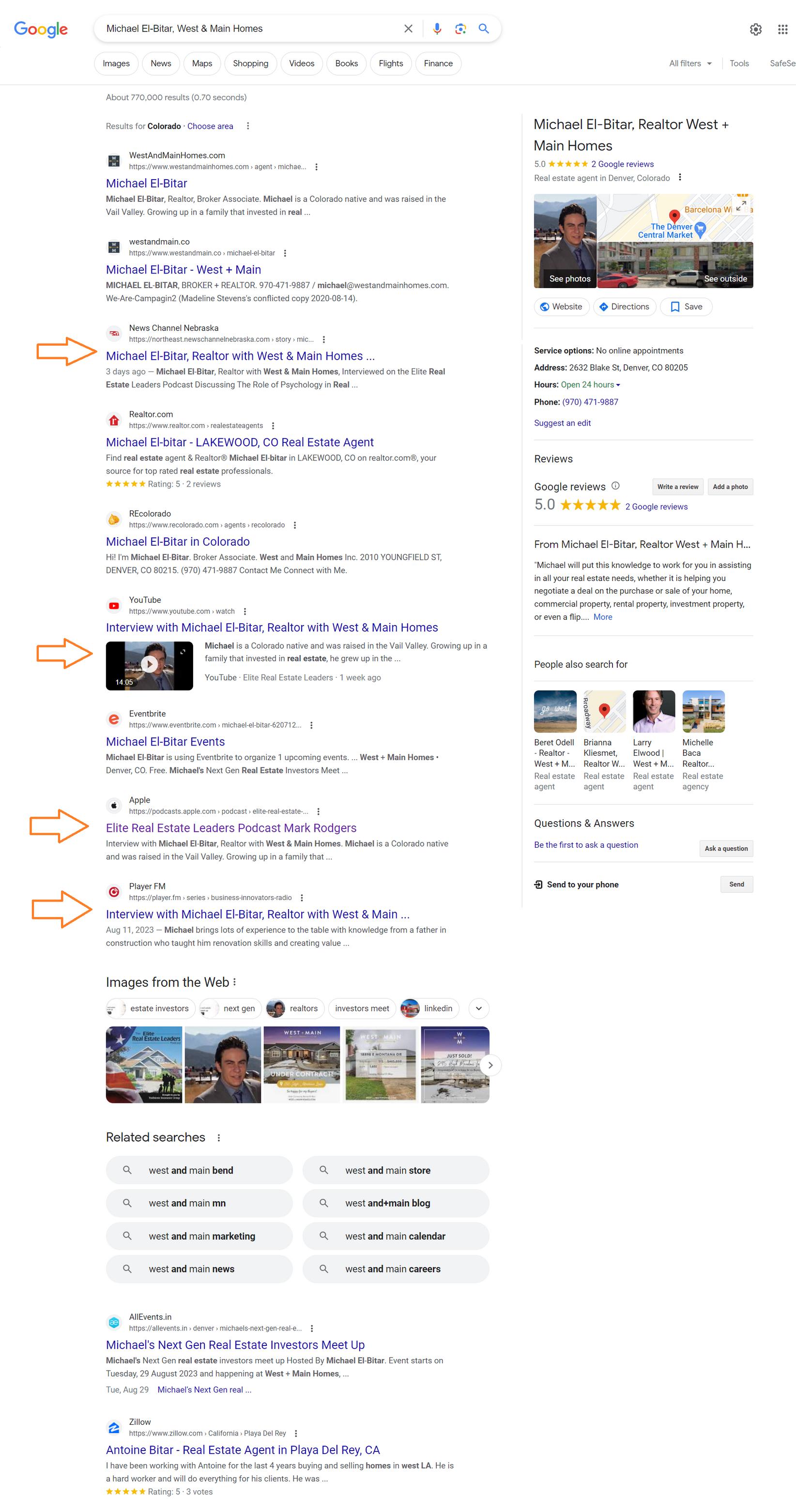This screenshot has width=796, height=1512.
Task: Play the YouTube interview video thumbnail
Action: tap(149, 665)
